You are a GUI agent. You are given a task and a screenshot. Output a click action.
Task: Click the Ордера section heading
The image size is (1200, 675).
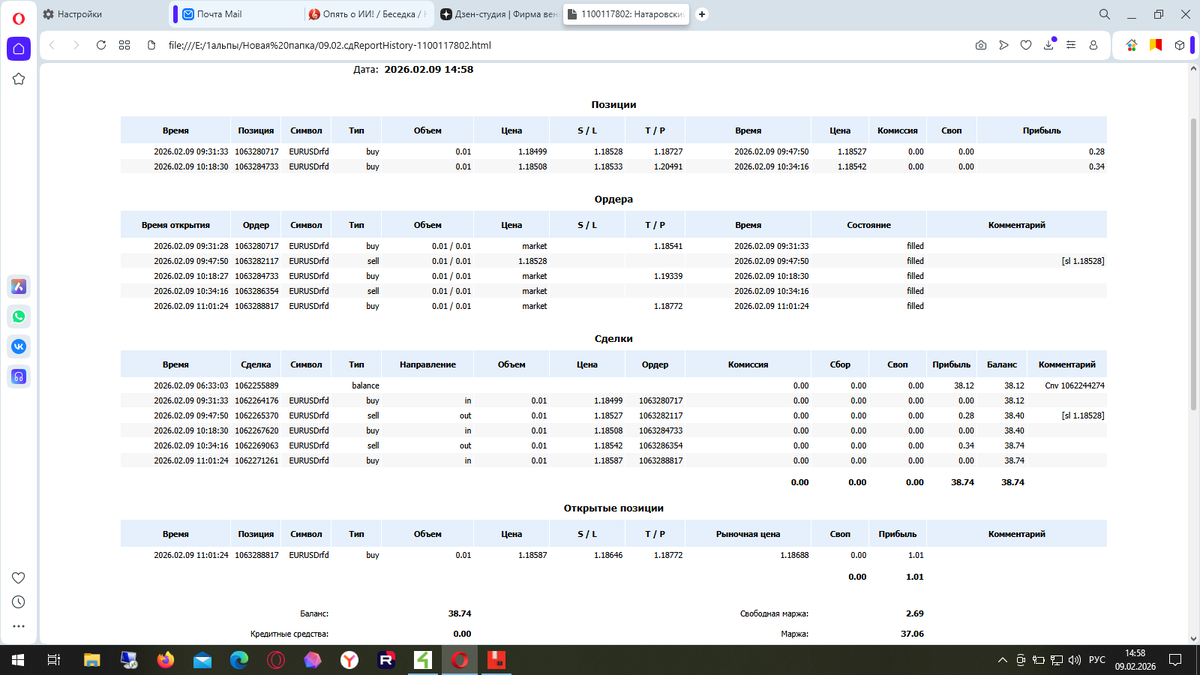pyautogui.click(x=614, y=198)
